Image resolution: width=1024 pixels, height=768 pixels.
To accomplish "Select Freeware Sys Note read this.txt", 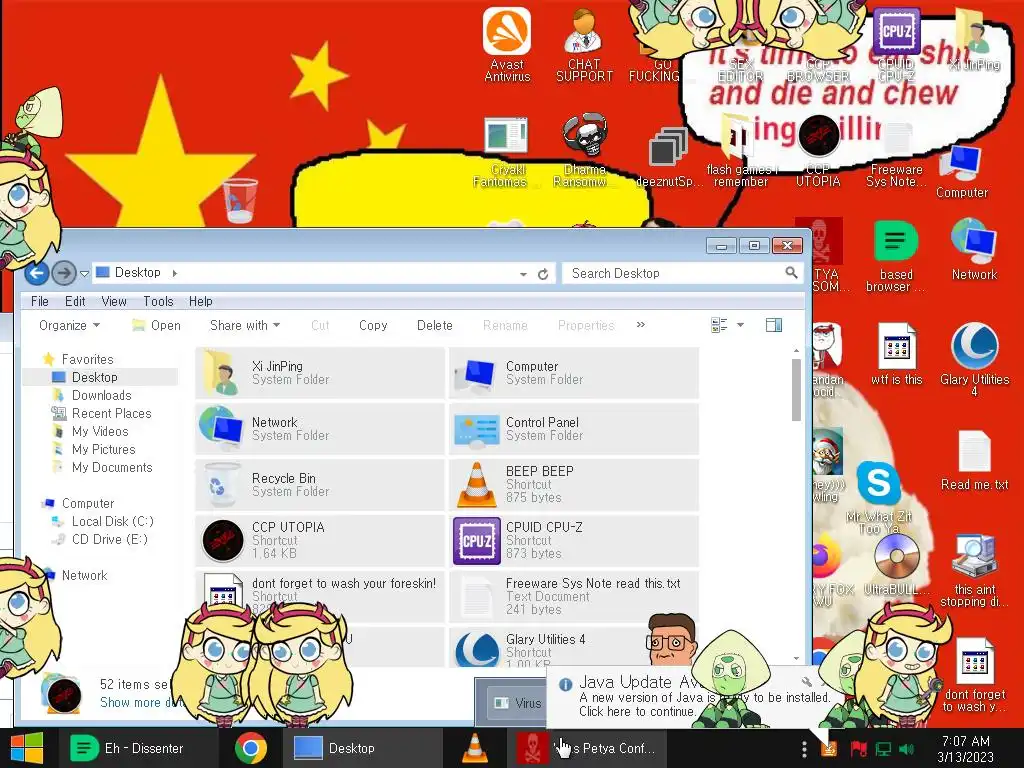I will tap(574, 597).
